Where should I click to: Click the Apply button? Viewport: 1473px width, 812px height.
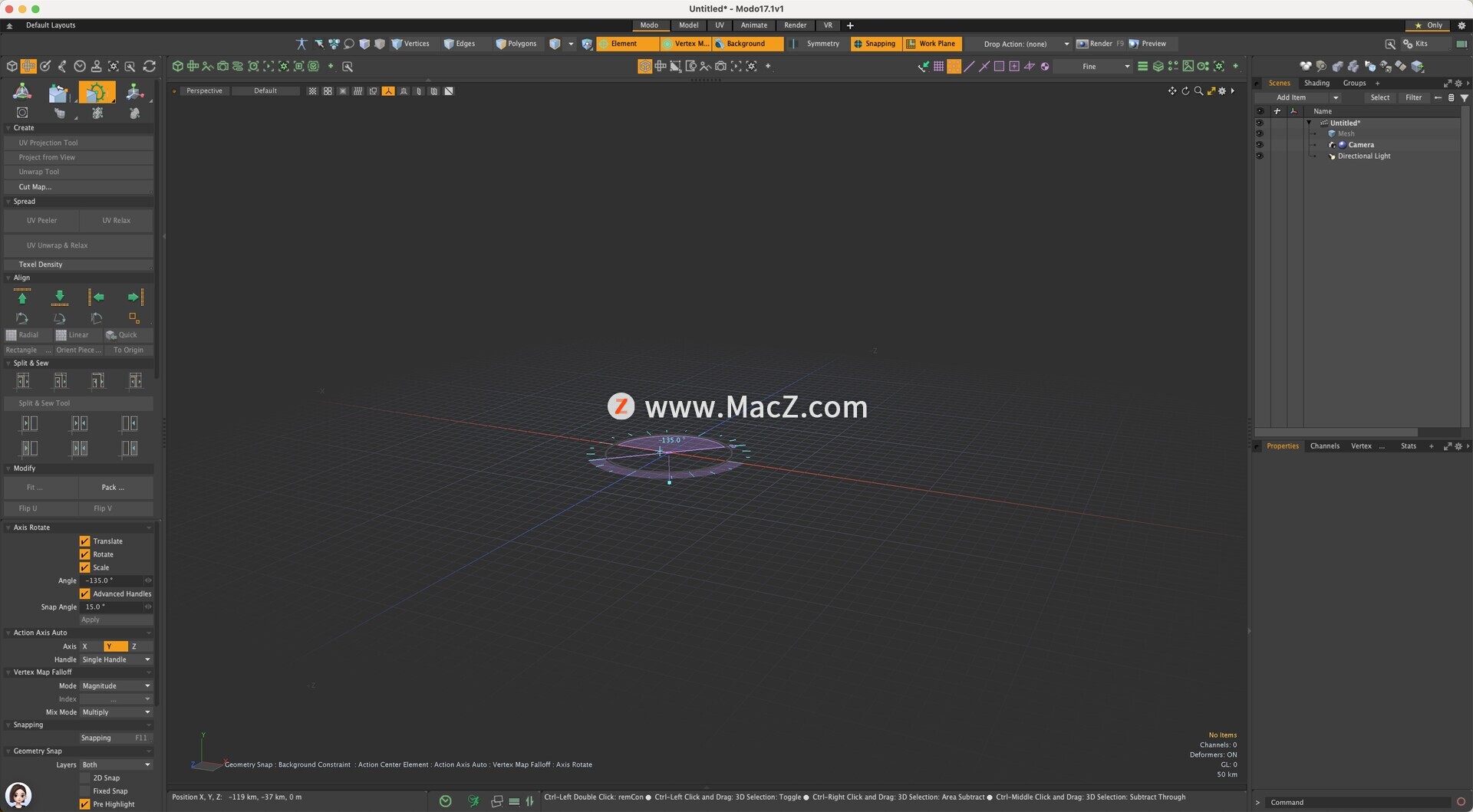(x=116, y=620)
